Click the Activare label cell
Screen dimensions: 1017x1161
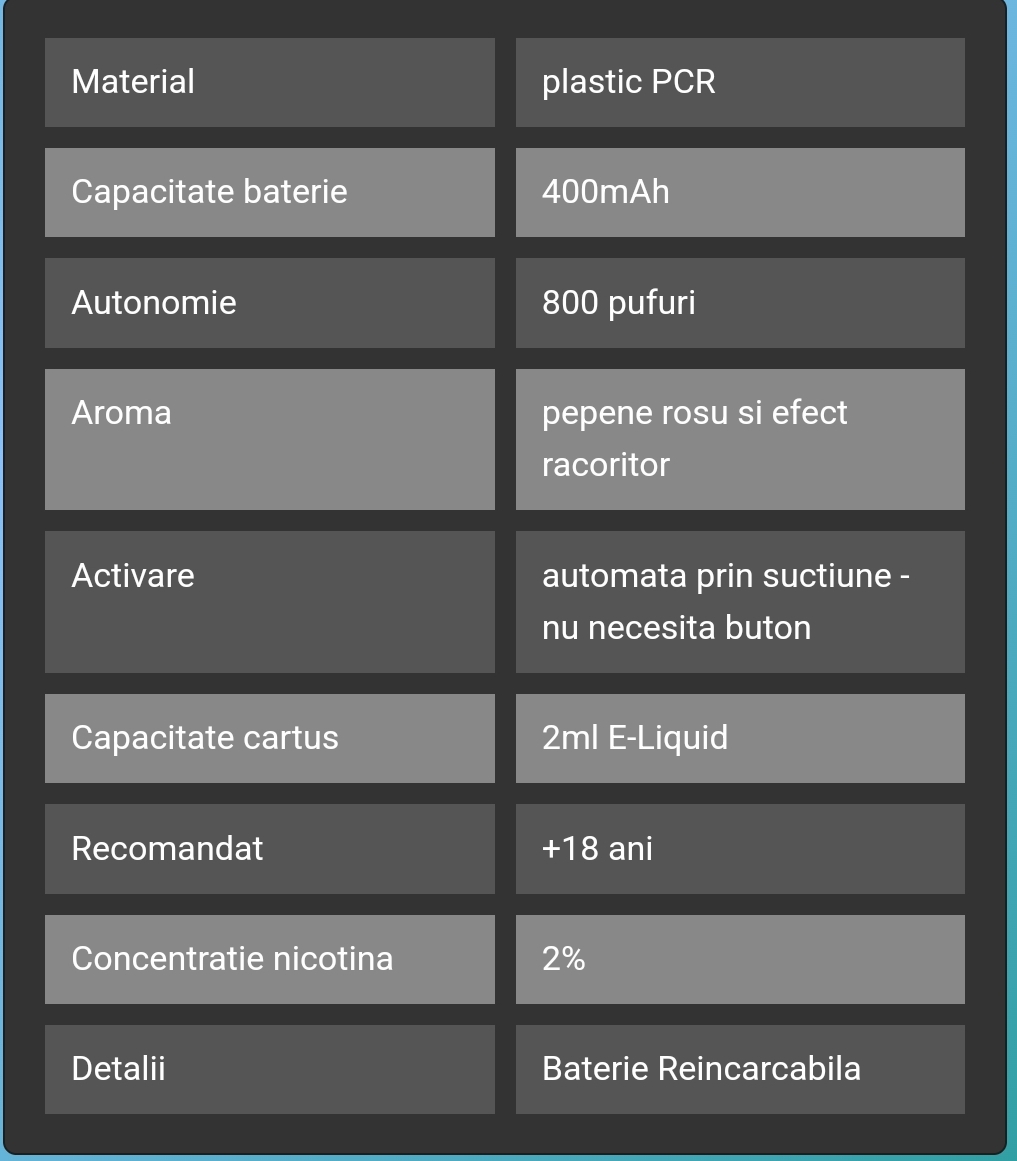pyautogui.click(x=269, y=602)
